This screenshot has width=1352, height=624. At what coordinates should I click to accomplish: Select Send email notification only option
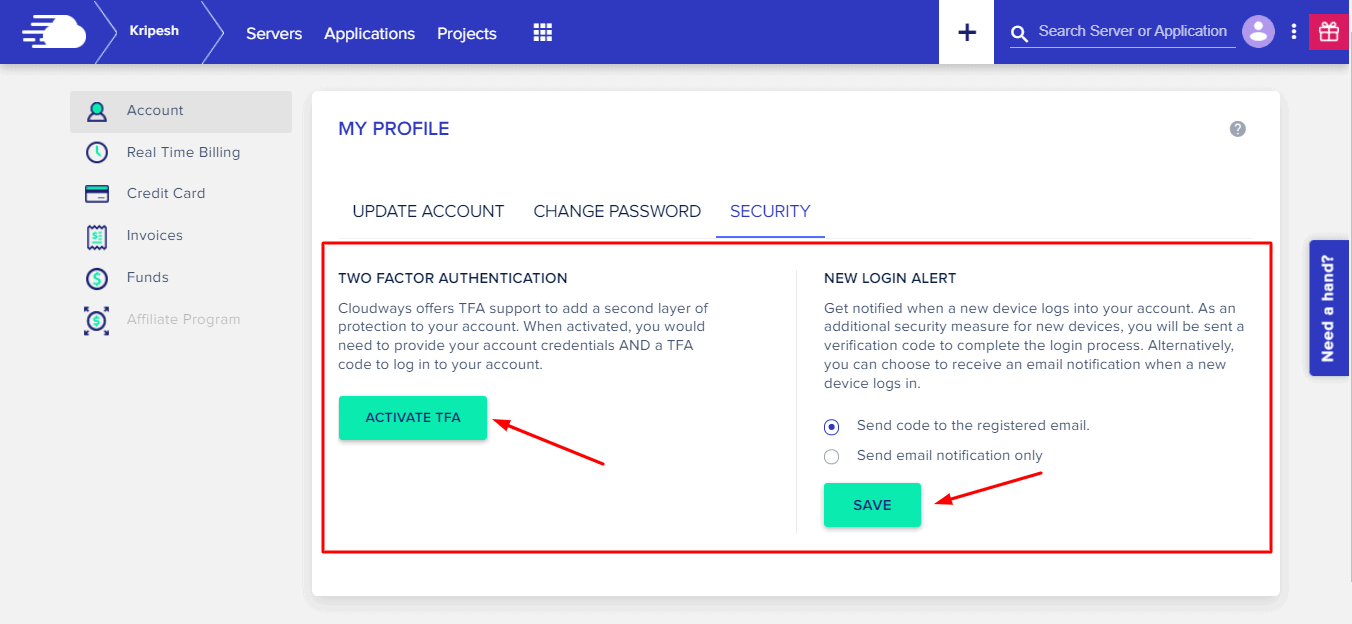click(x=832, y=457)
